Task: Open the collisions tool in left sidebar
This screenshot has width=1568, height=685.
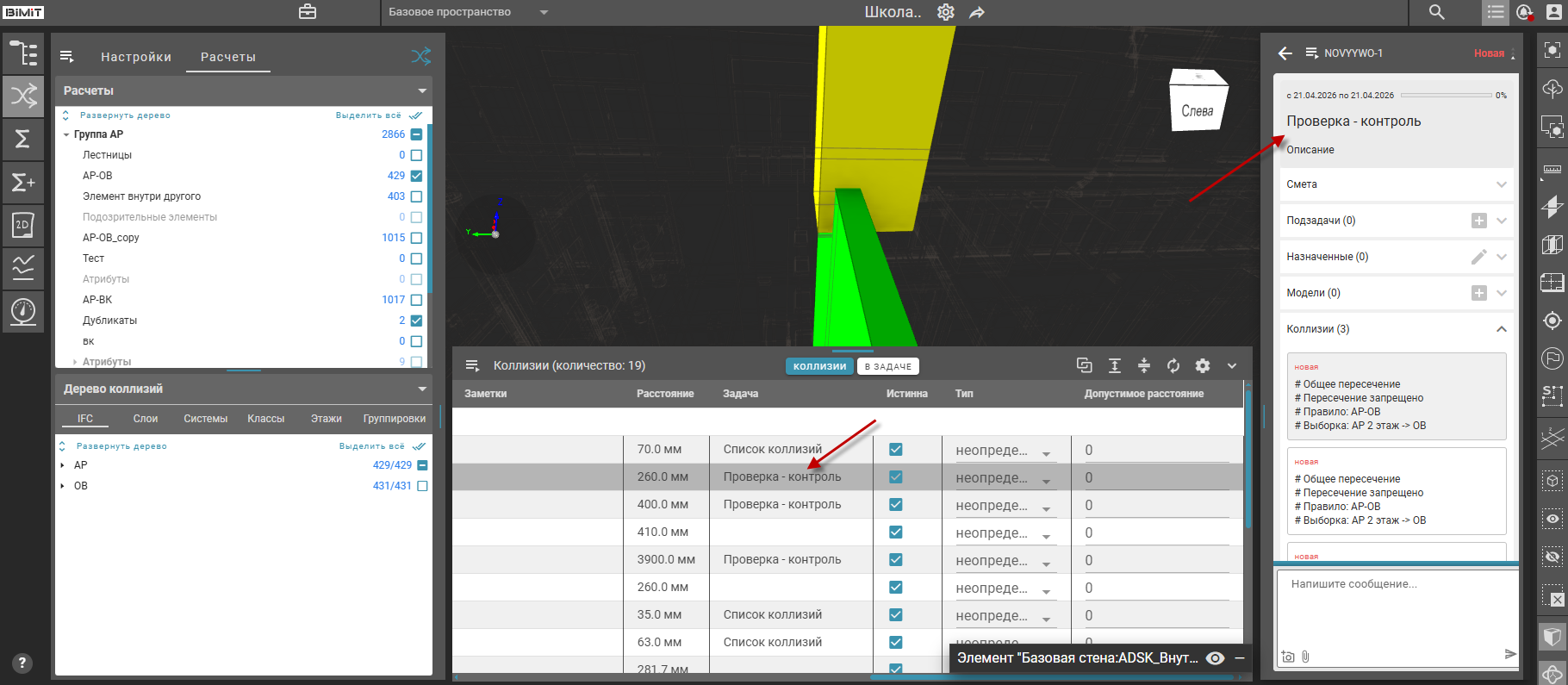Action: coord(23,95)
